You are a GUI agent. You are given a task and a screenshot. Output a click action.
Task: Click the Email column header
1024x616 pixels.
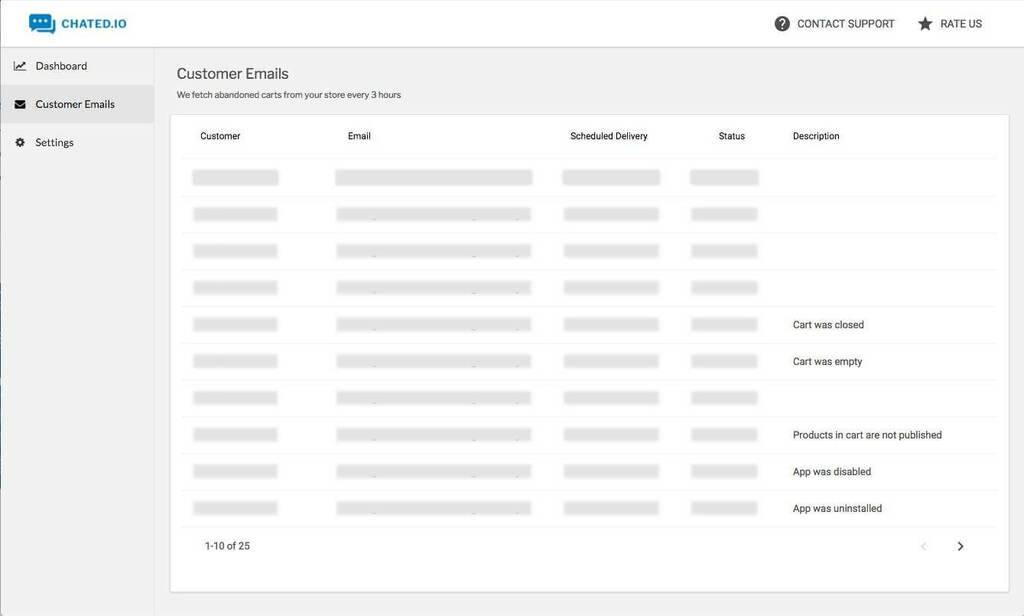coord(359,136)
